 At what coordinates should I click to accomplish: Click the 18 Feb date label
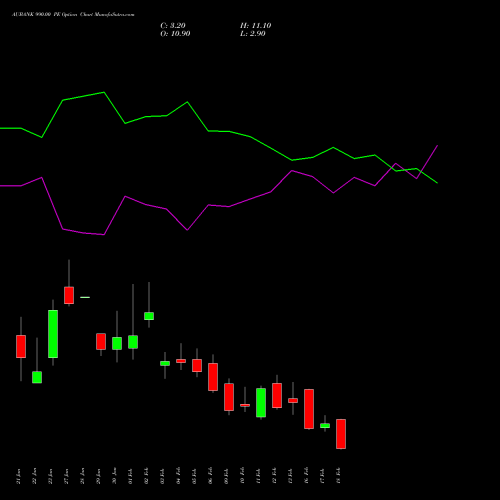tap(339, 476)
